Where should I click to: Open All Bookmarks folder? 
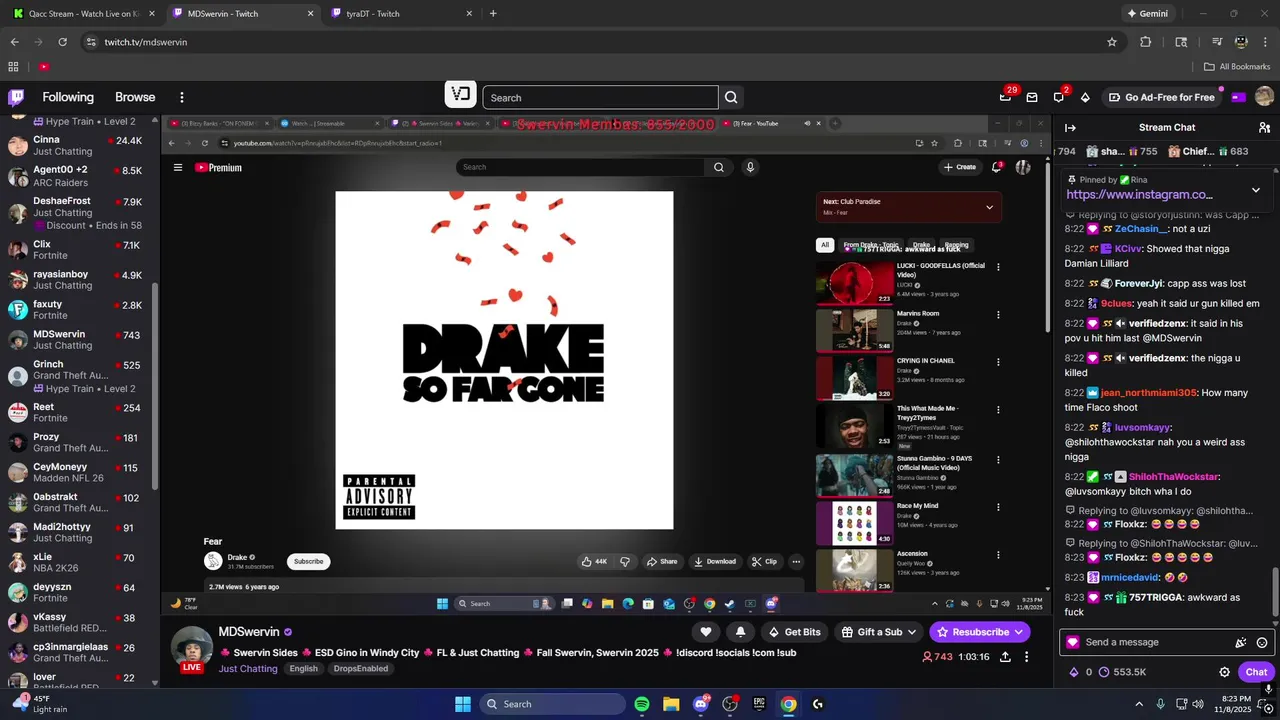click(1237, 66)
